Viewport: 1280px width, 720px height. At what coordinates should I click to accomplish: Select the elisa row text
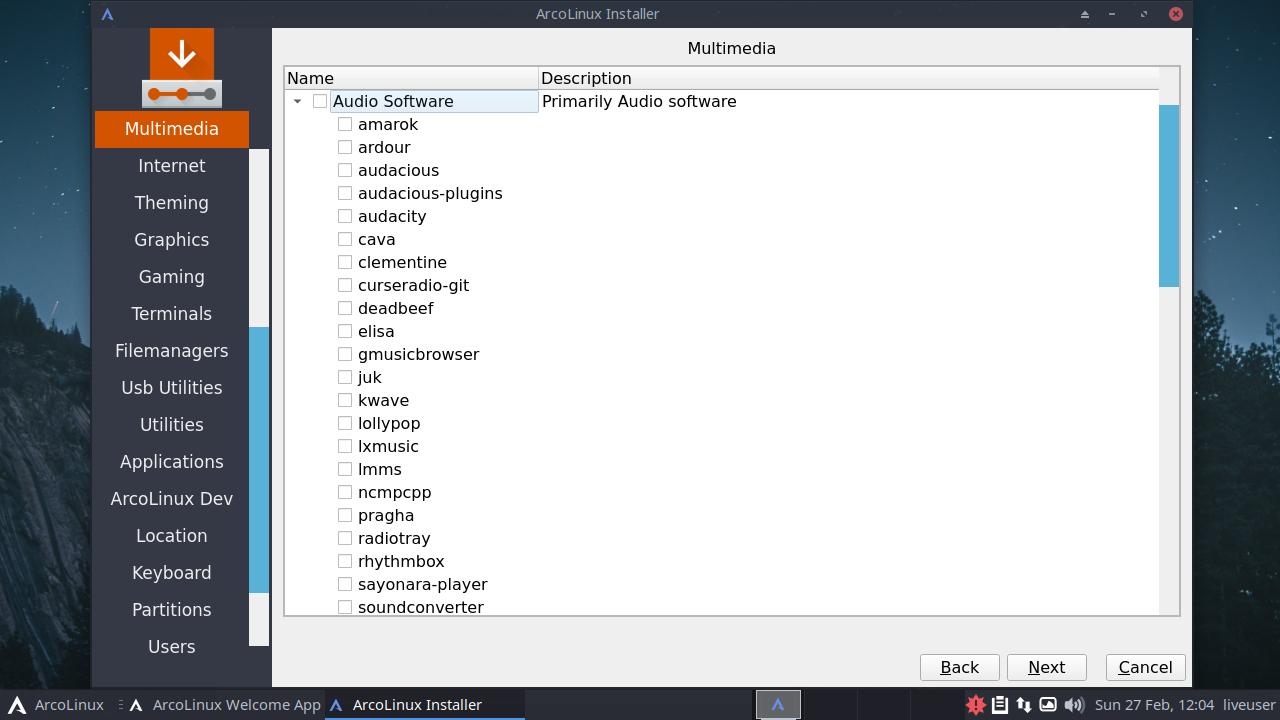[x=376, y=331]
